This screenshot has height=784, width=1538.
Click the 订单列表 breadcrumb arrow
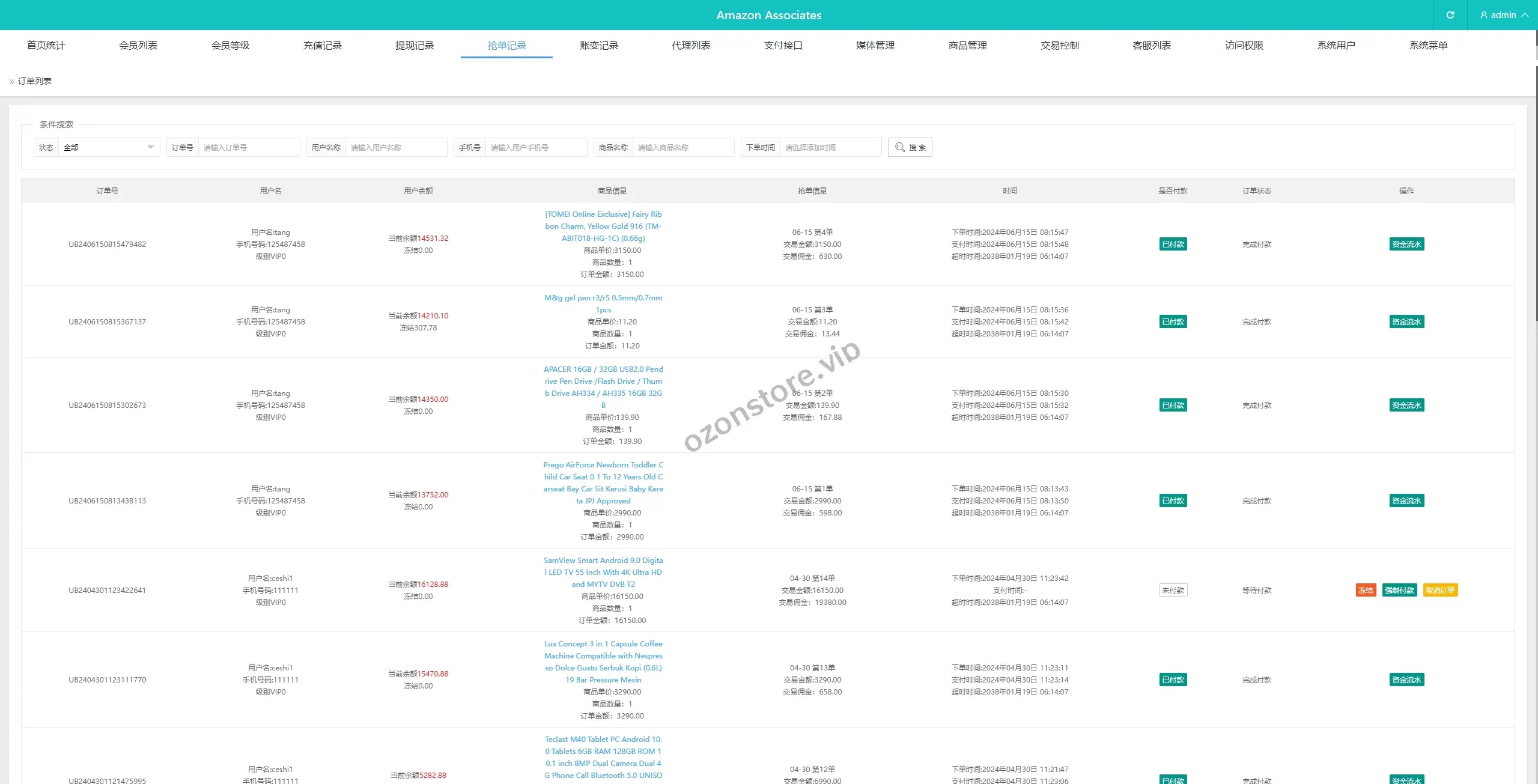point(11,82)
